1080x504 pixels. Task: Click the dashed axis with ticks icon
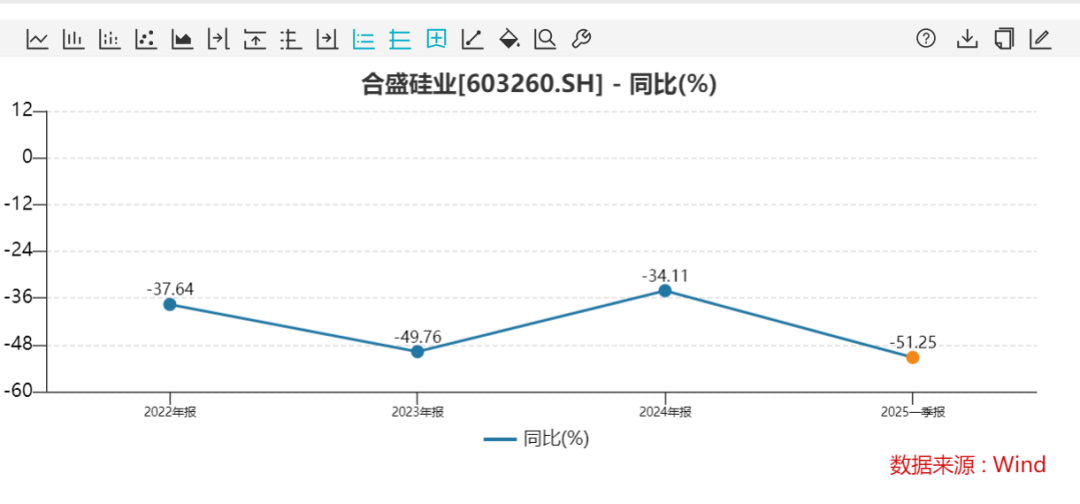(291, 39)
